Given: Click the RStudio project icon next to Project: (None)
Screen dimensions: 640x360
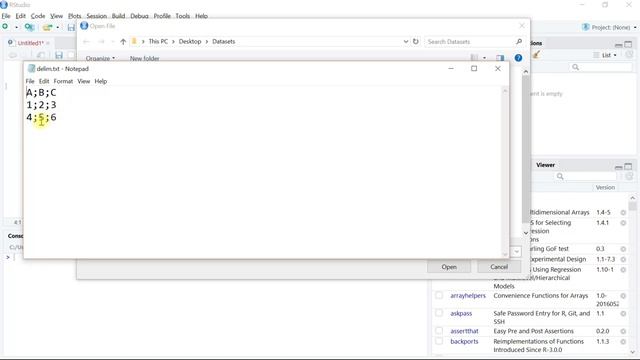Looking at the screenshot, I should pos(586,27).
